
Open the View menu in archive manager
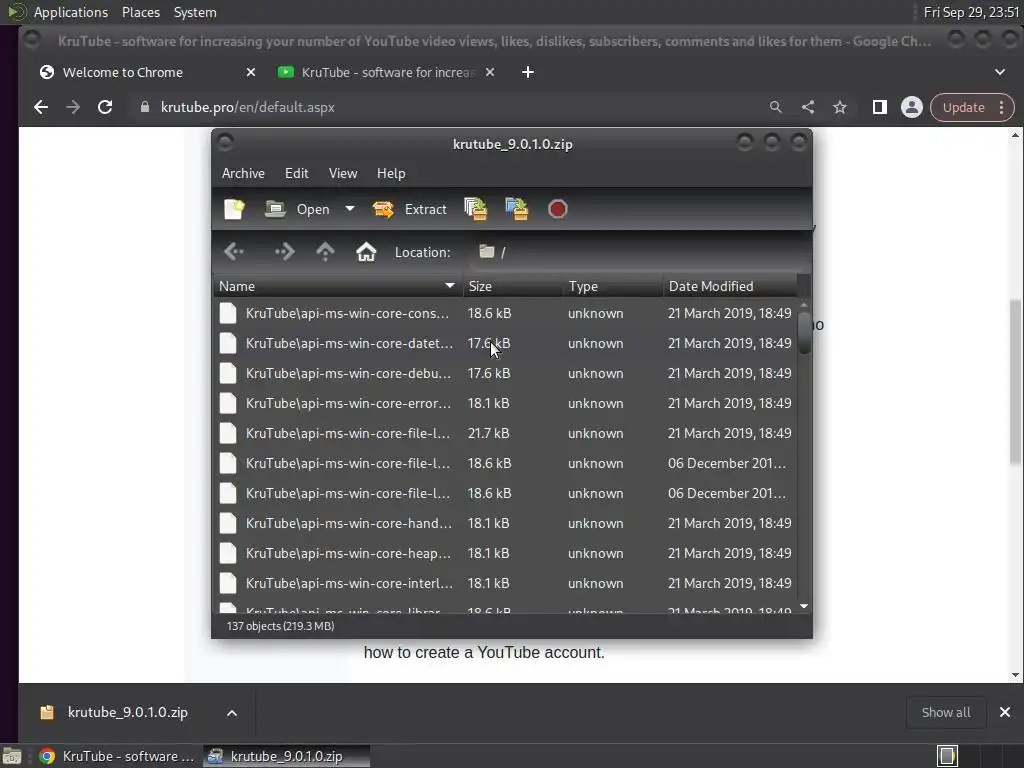343,173
